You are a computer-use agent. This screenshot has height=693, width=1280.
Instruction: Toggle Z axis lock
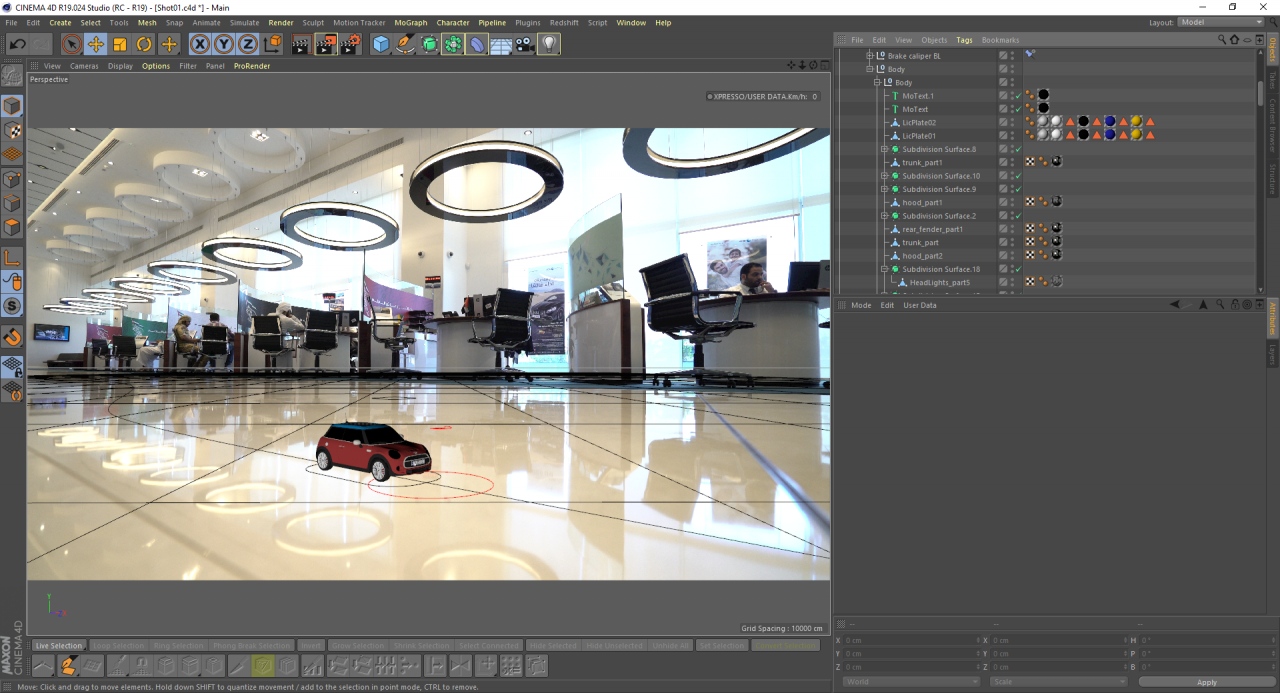tap(248, 44)
